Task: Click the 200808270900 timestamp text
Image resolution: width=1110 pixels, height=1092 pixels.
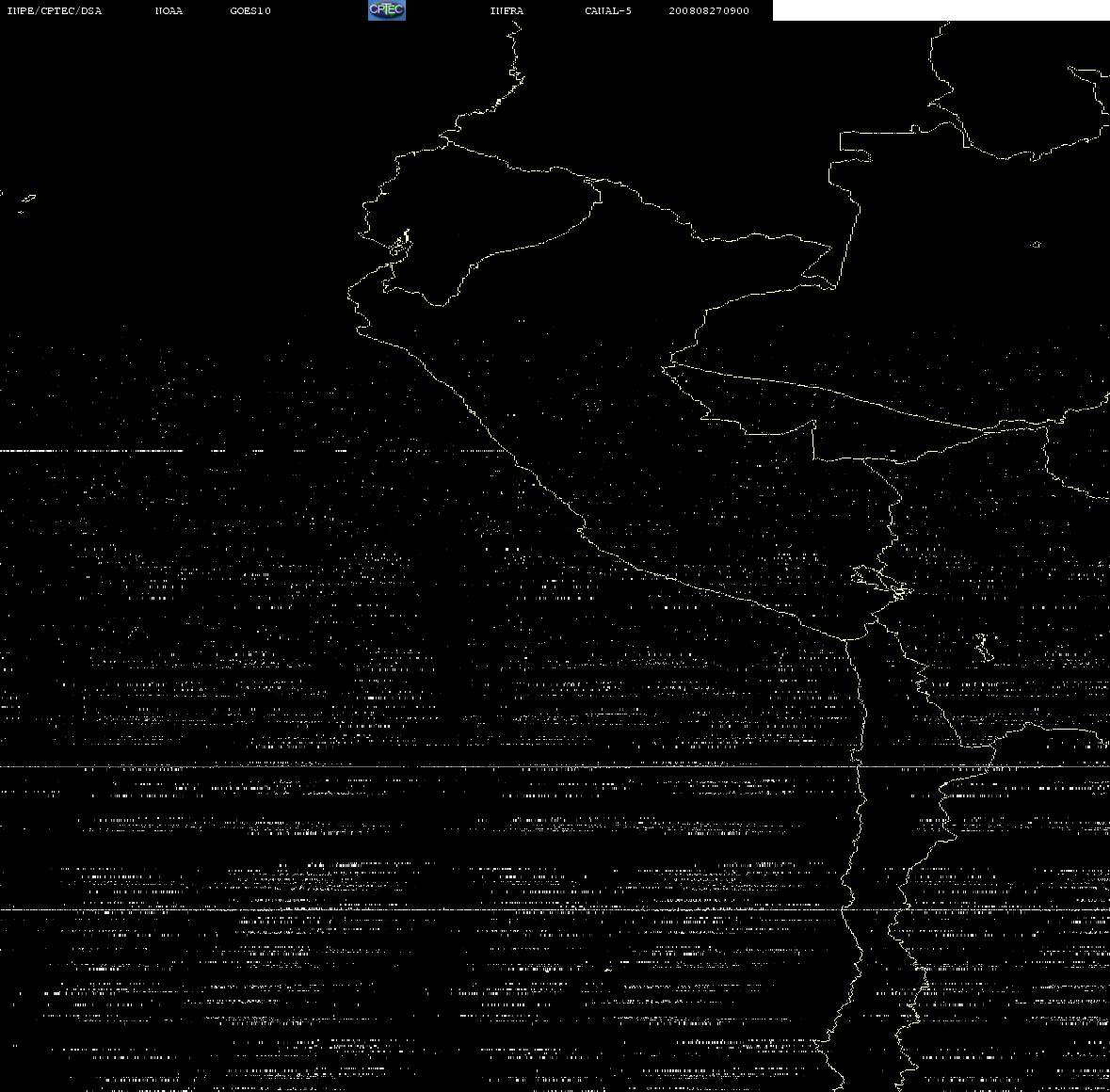Action: click(709, 10)
